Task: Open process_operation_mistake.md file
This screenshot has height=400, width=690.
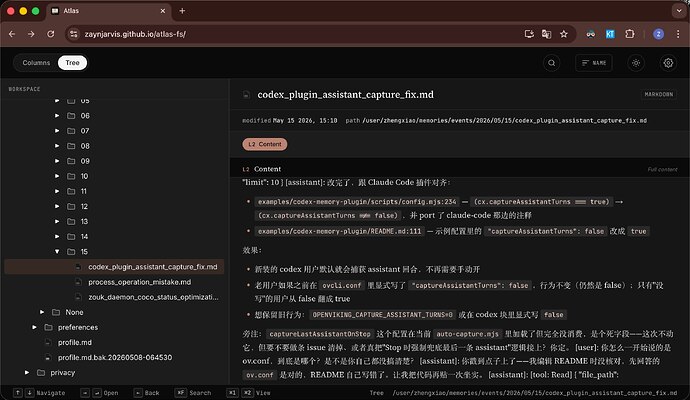Action: pos(139,282)
